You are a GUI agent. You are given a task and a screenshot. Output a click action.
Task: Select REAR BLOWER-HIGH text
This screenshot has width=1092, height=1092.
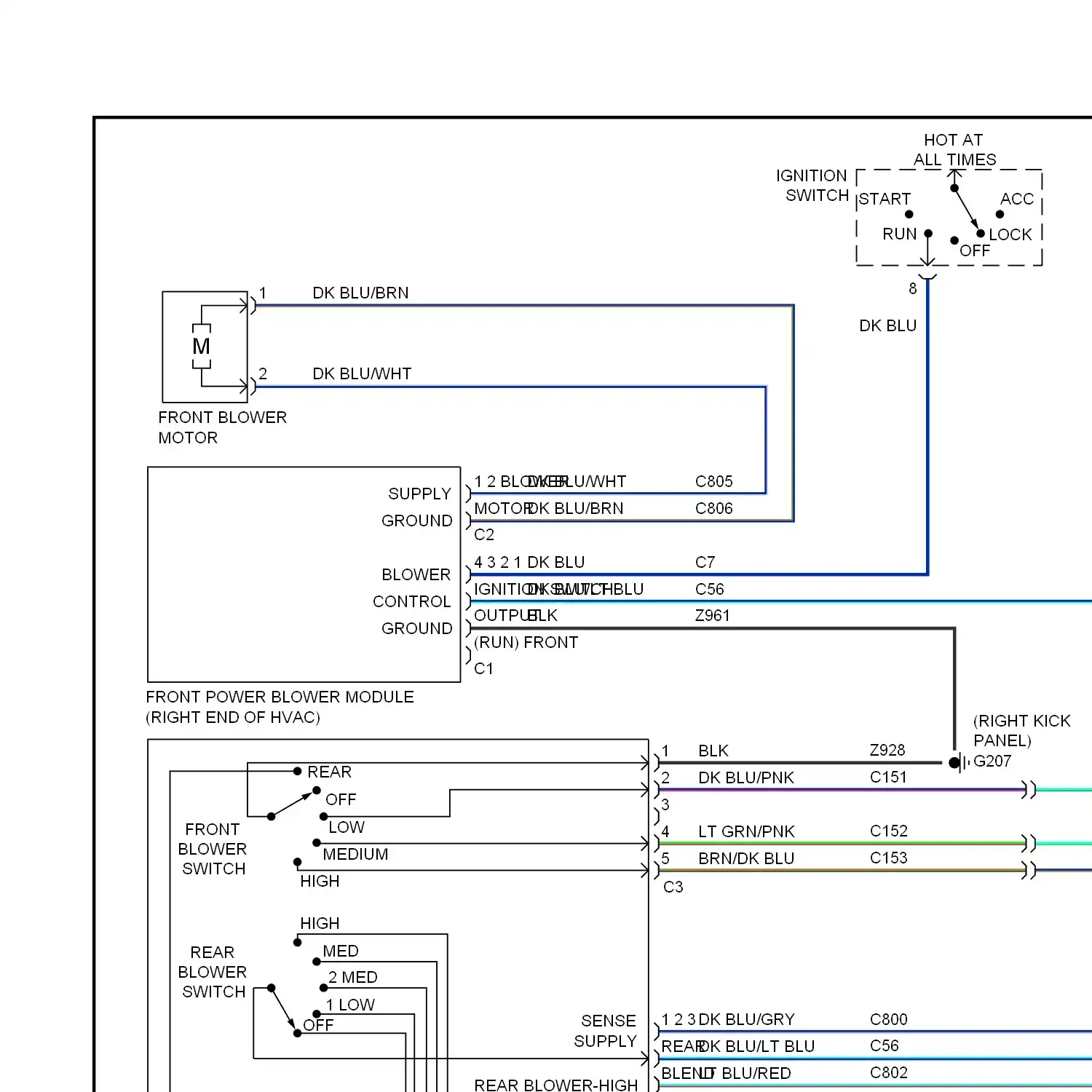(556, 1085)
